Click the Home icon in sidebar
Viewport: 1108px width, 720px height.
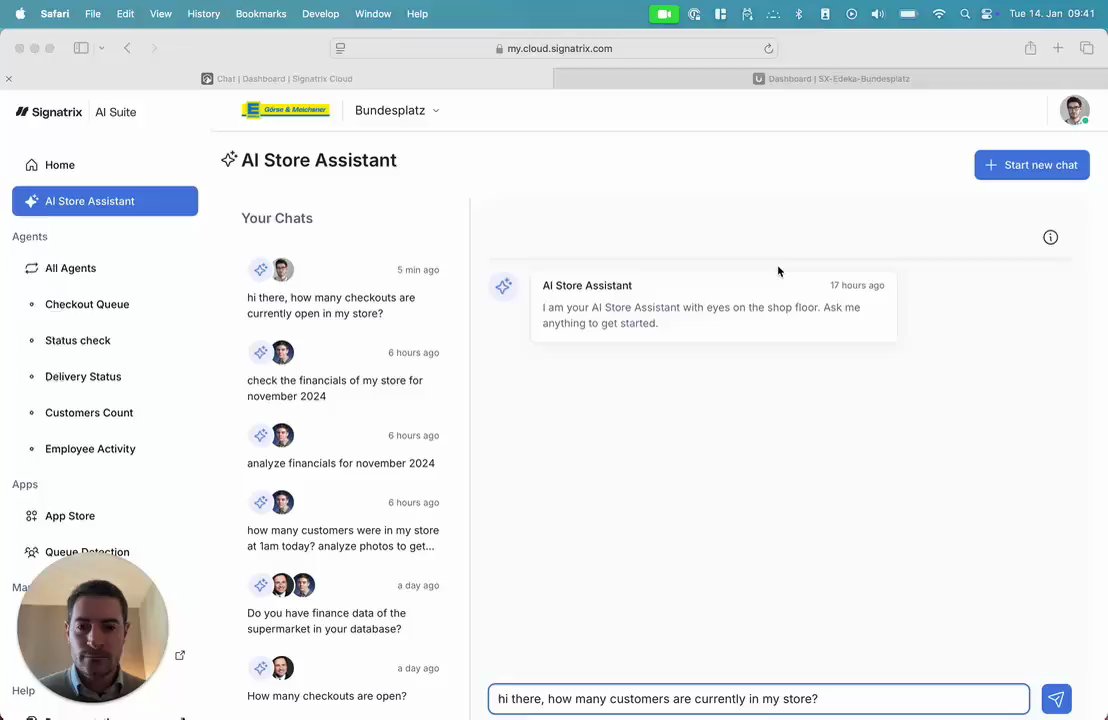click(x=31, y=165)
